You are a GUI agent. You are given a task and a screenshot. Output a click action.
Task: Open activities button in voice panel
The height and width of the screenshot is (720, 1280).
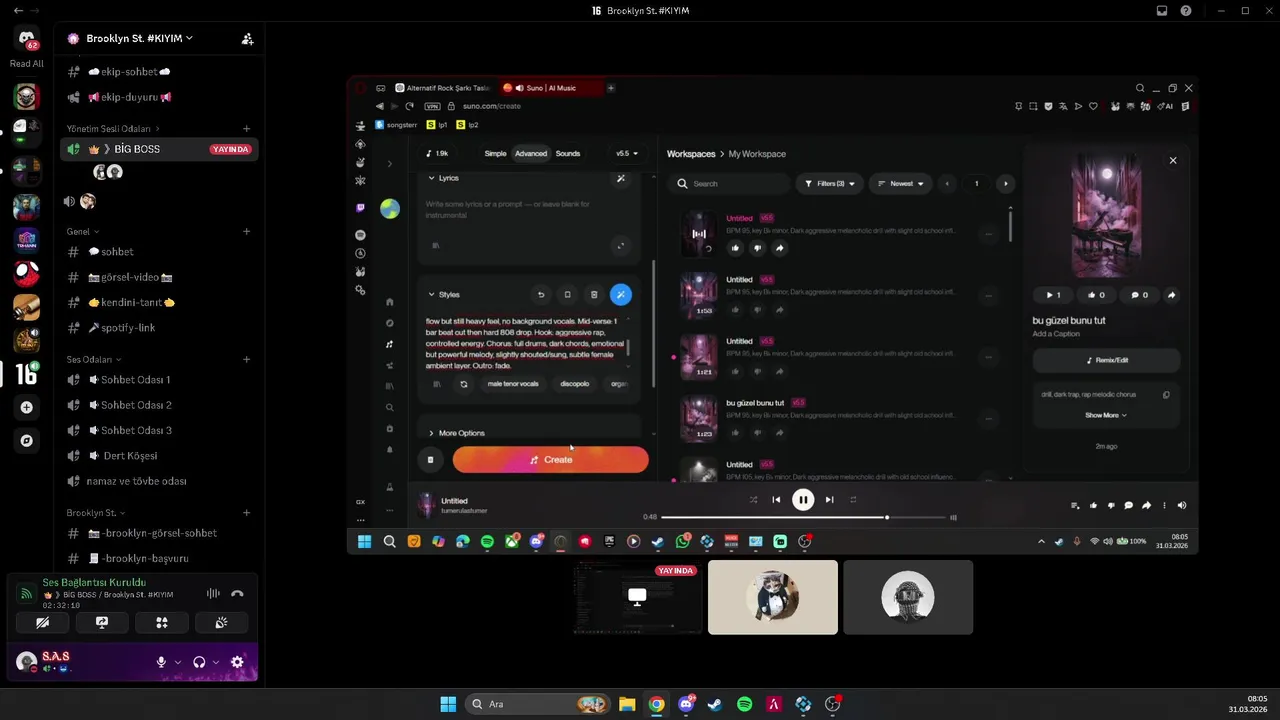161,622
